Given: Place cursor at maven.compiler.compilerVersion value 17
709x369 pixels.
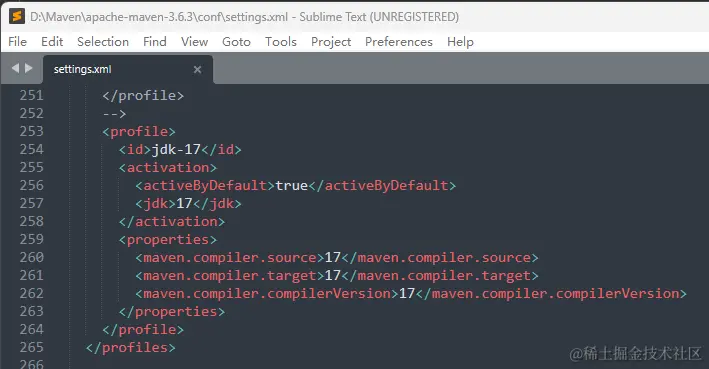Looking at the screenshot, I should [407, 293].
